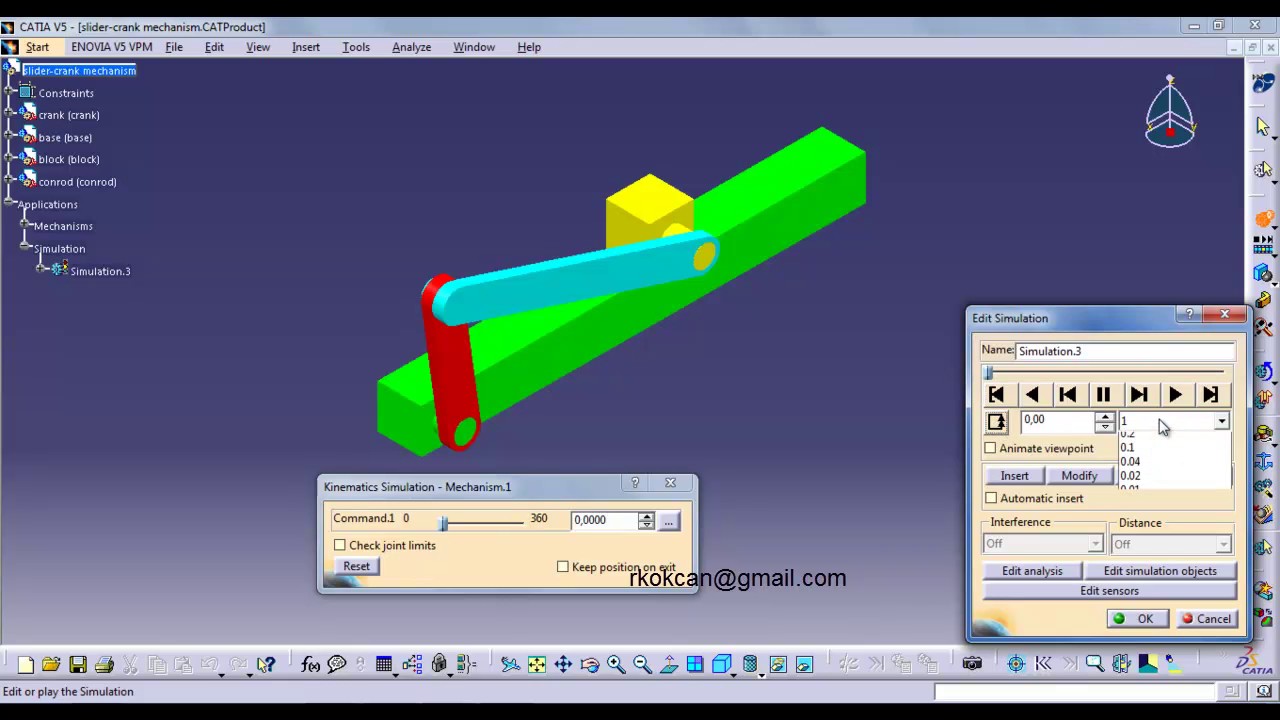Toggle the Check joint limits checkbox
The image size is (1280, 720).
pos(340,545)
